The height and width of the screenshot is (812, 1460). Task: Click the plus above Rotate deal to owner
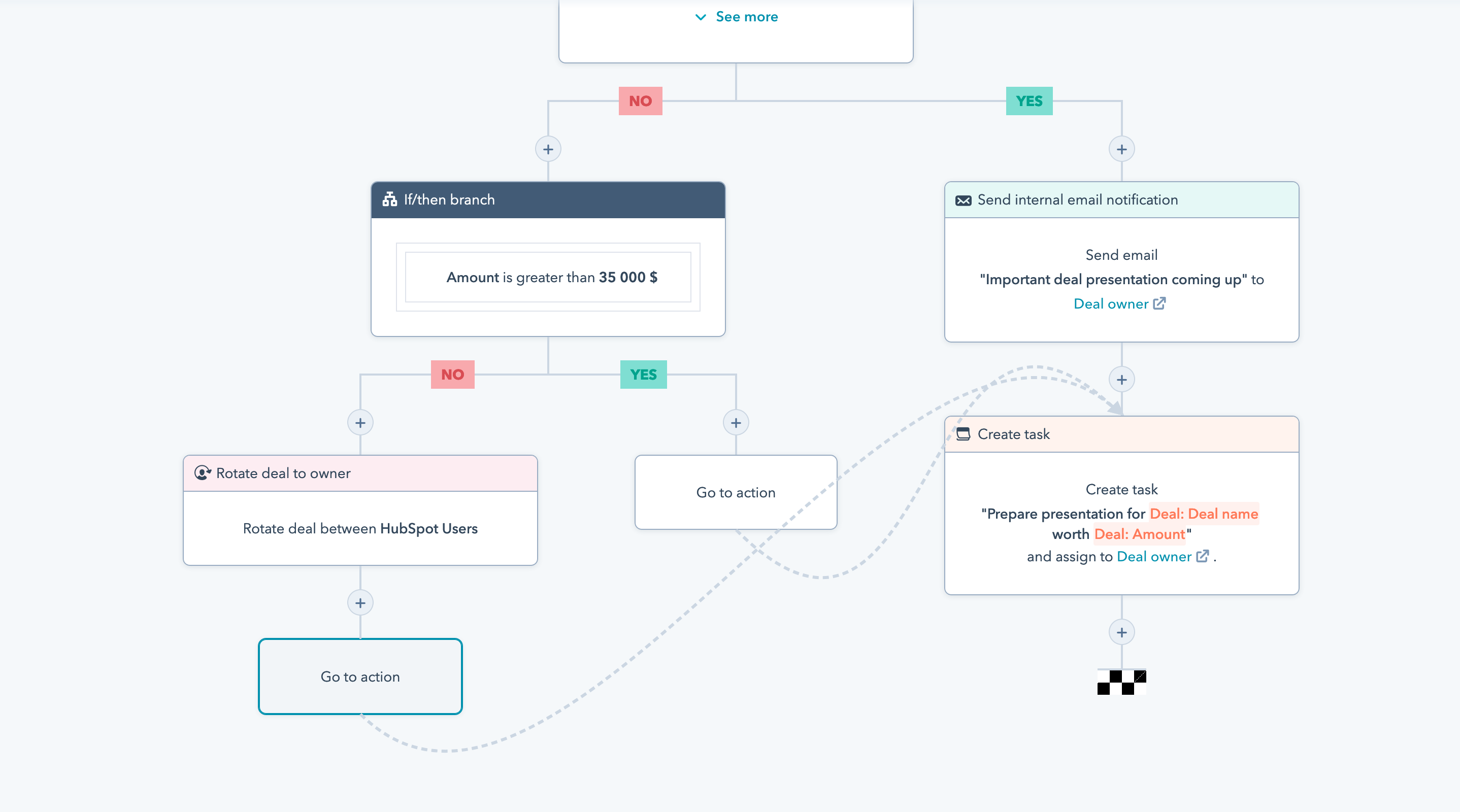pyautogui.click(x=361, y=422)
